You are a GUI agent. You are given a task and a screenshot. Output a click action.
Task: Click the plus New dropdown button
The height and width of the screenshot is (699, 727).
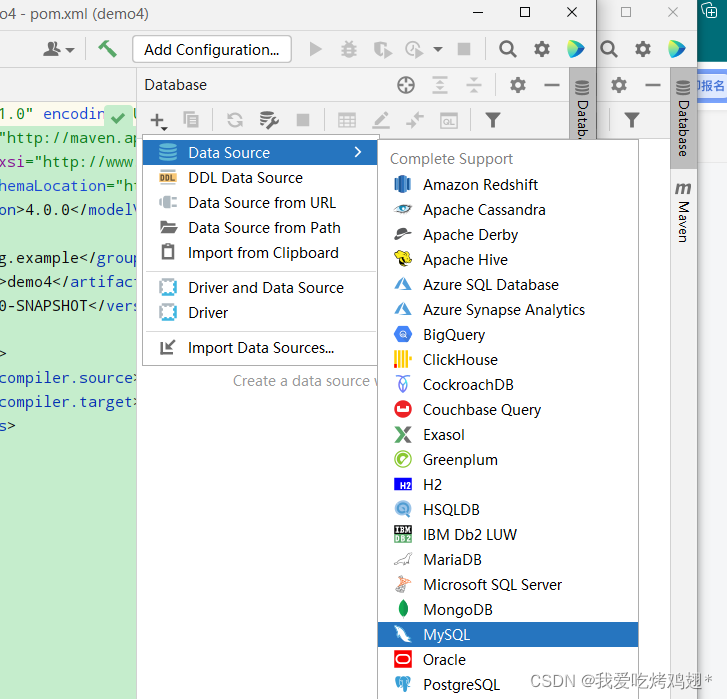(158, 121)
